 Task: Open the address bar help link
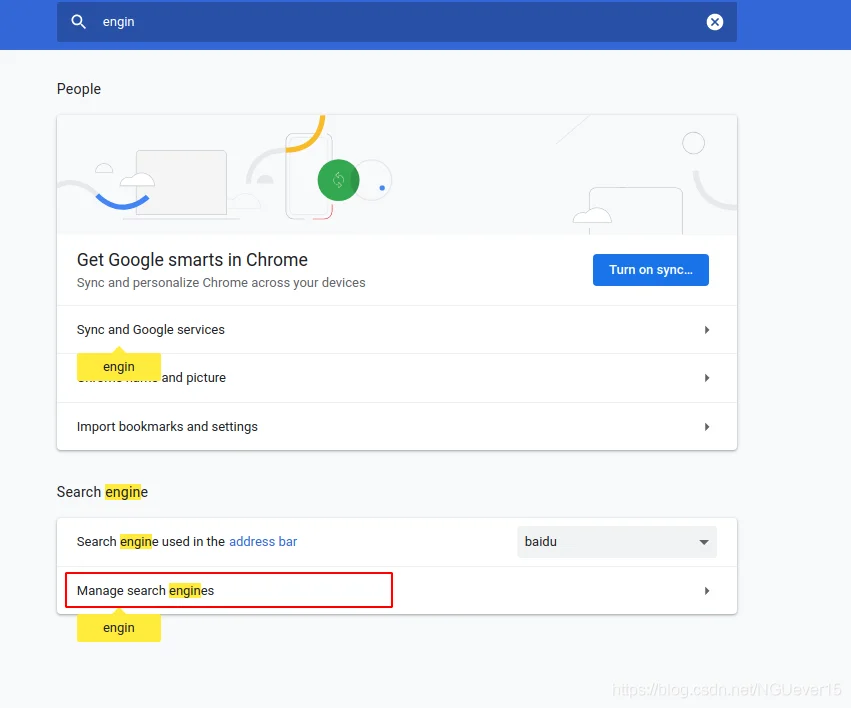(263, 541)
